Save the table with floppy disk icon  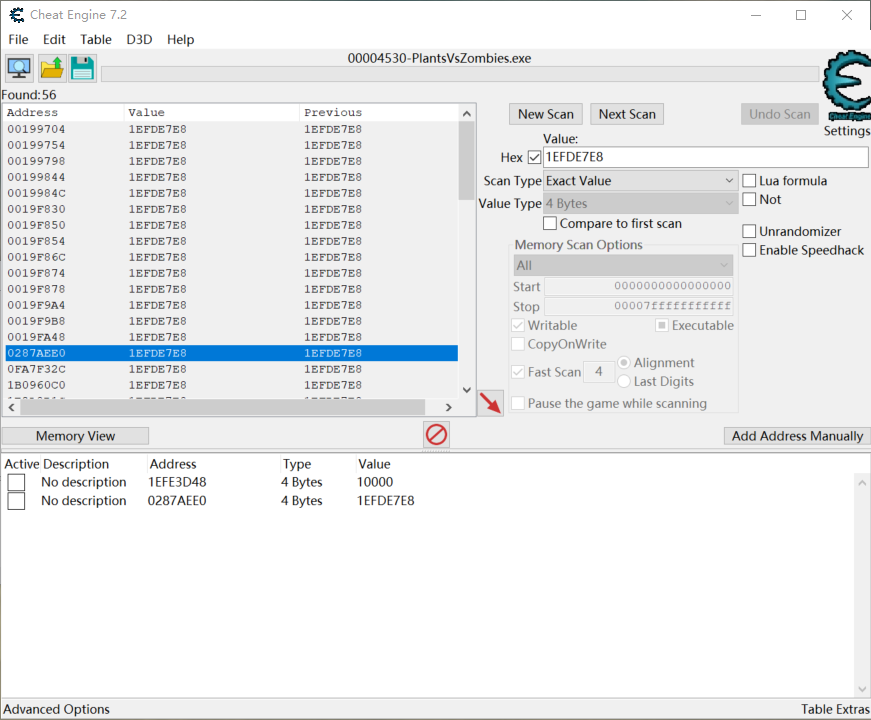(x=83, y=68)
